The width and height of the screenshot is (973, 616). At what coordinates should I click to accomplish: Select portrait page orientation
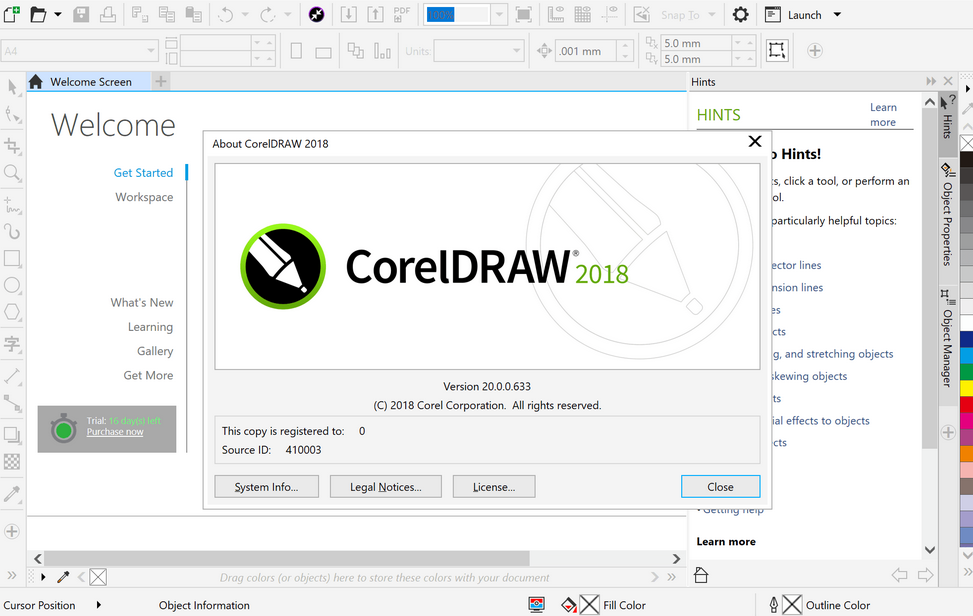coord(296,51)
